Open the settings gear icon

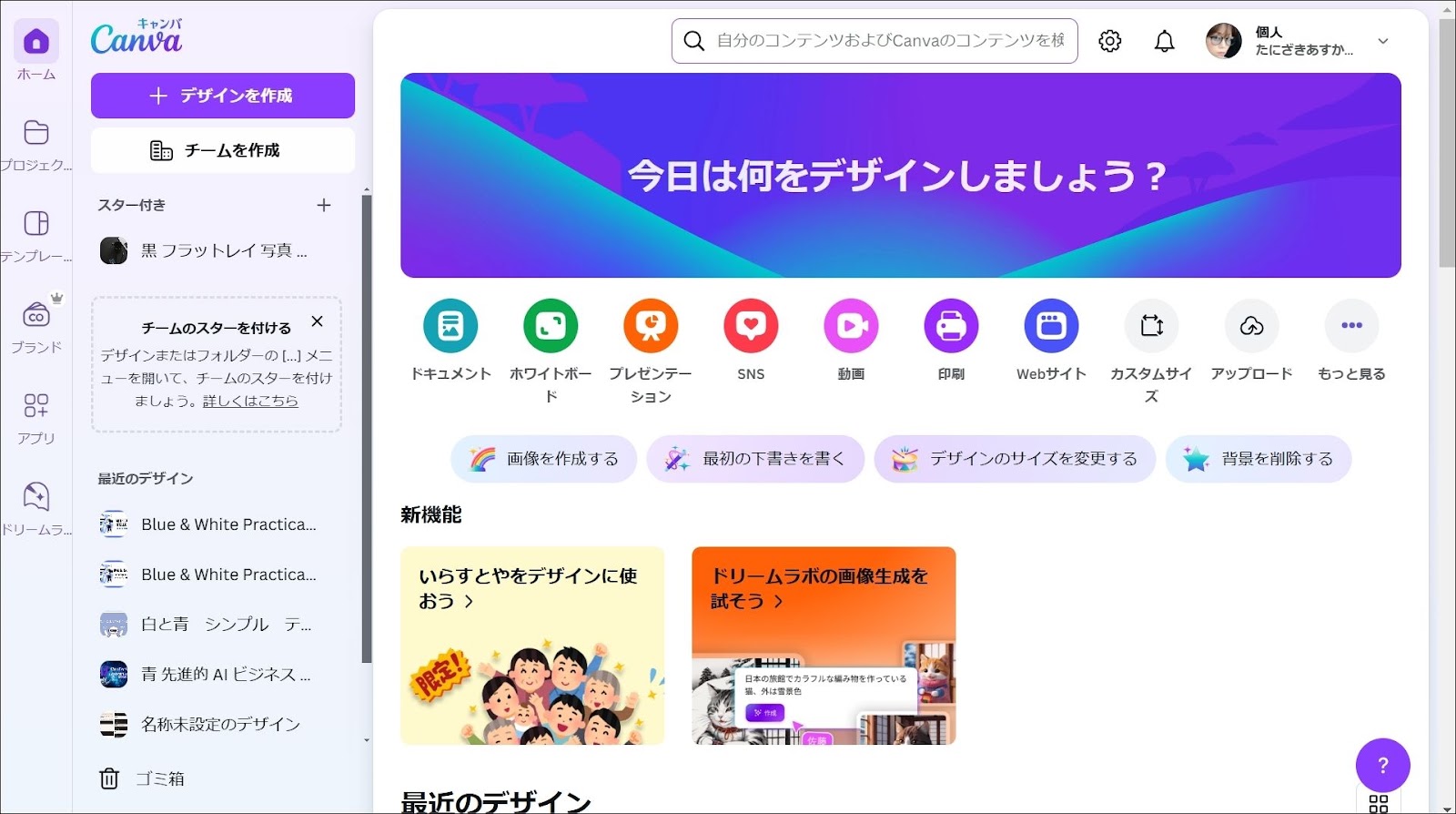(1109, 41)
